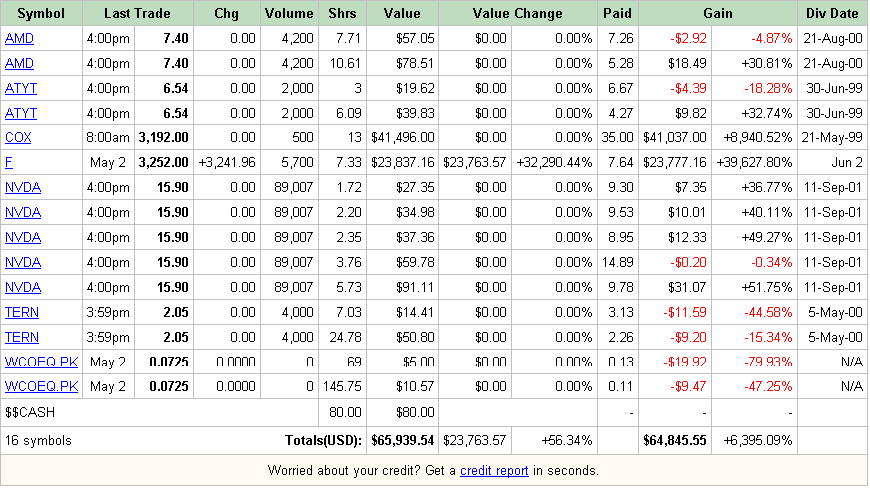This screenshot has width=870, height=488.
Task: Open the WCOEQ.PK link in the $10.57 row
Action: click(x=42, y=386)
